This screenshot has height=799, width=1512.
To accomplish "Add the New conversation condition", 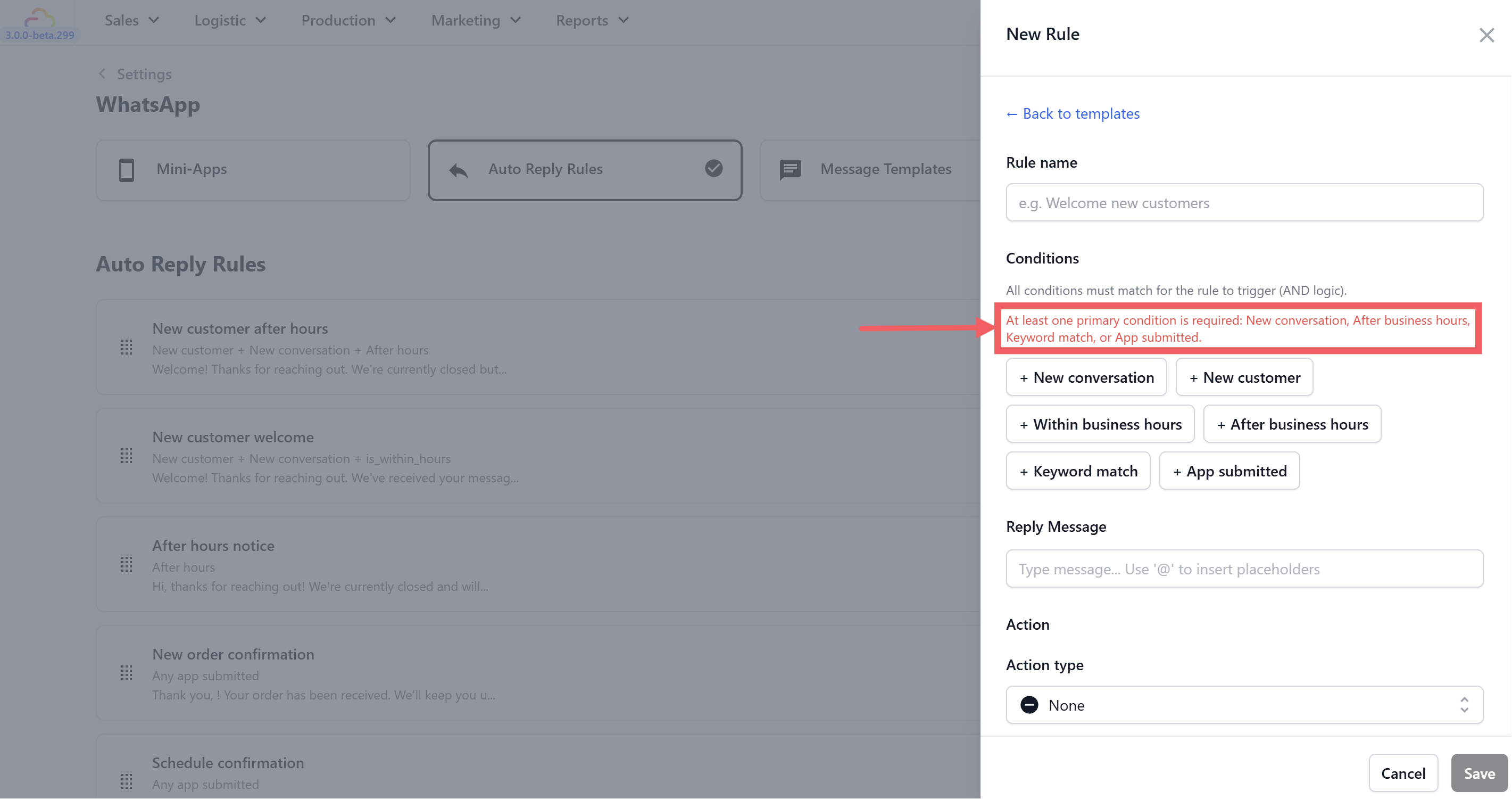I will point(1086,377).
